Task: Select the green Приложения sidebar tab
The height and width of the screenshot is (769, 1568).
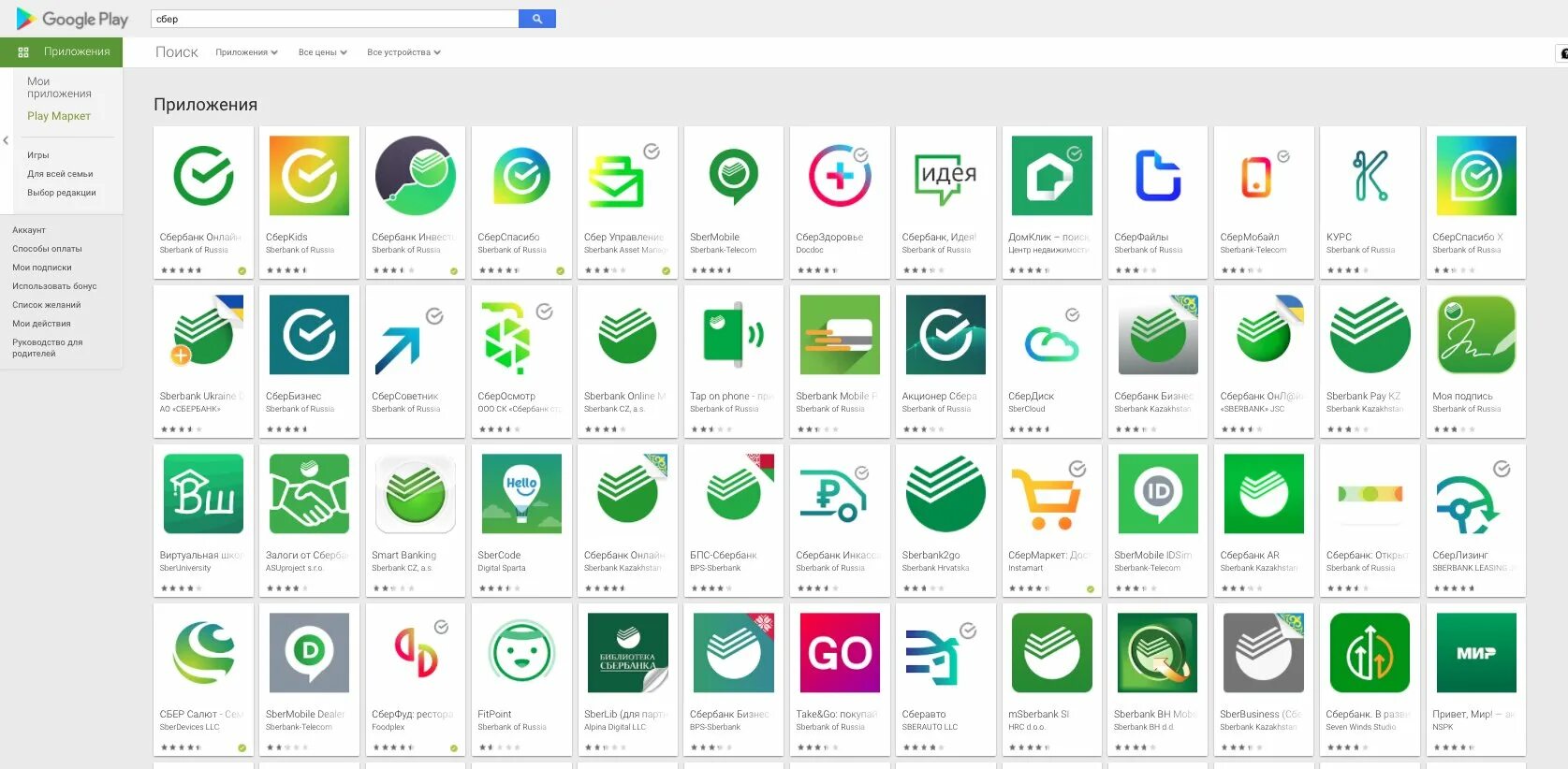Action: [x=61, y=51]
